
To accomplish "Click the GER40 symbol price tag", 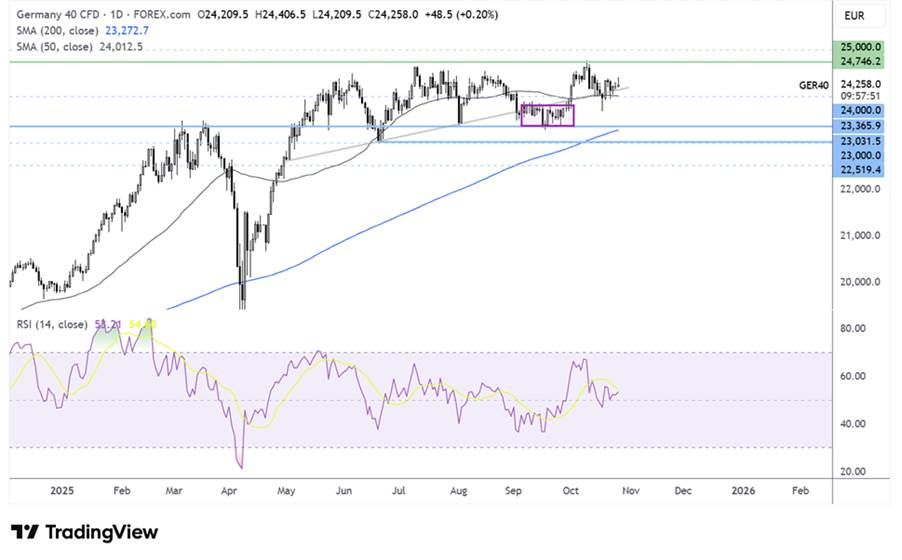I will (814, 85).
